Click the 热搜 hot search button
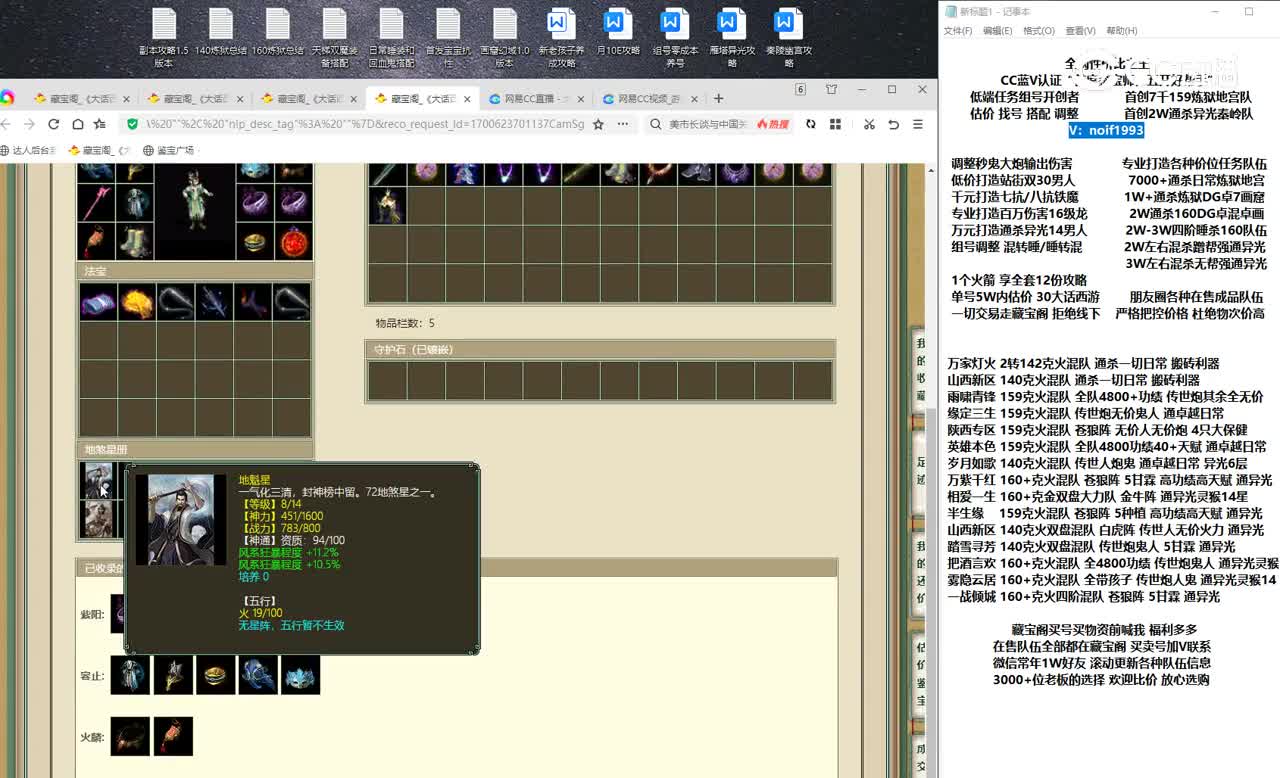The image size is (1280, 778). 773,124
